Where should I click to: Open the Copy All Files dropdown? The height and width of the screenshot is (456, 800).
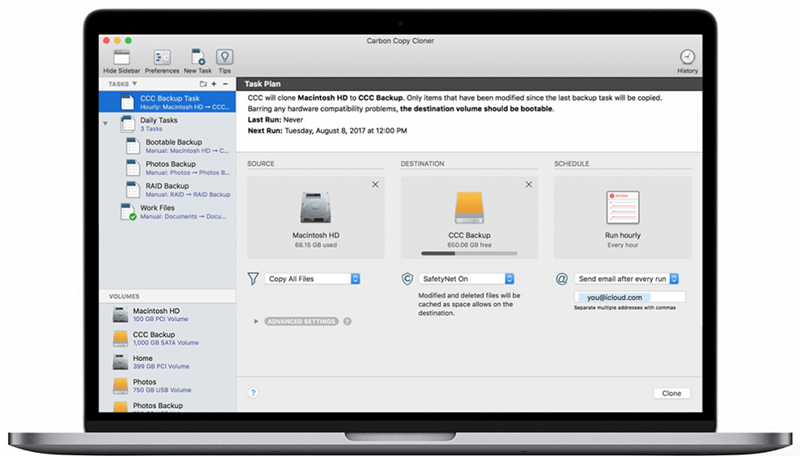click(312, 278)
